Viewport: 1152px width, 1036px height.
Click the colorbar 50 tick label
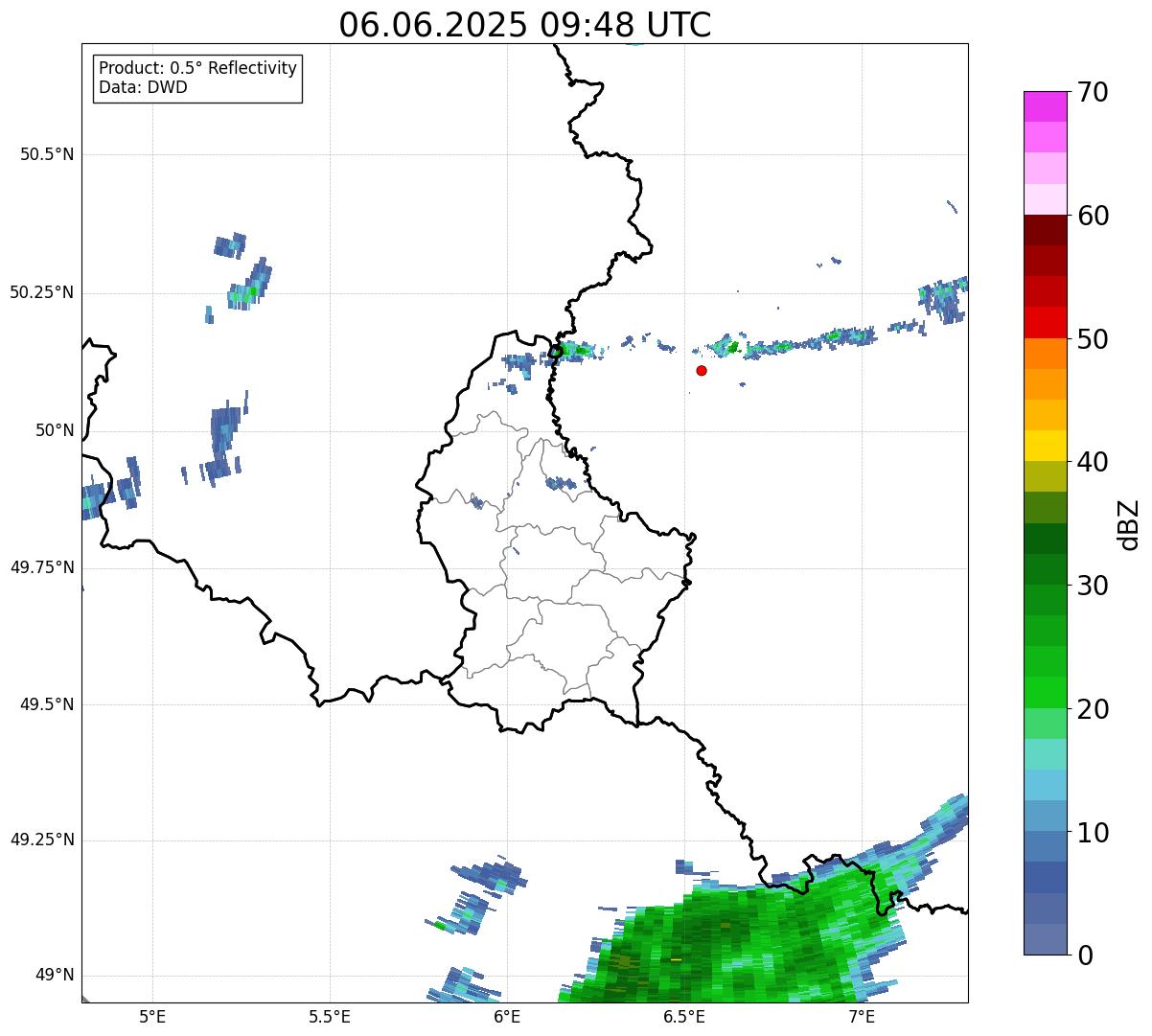[1093, 339]
